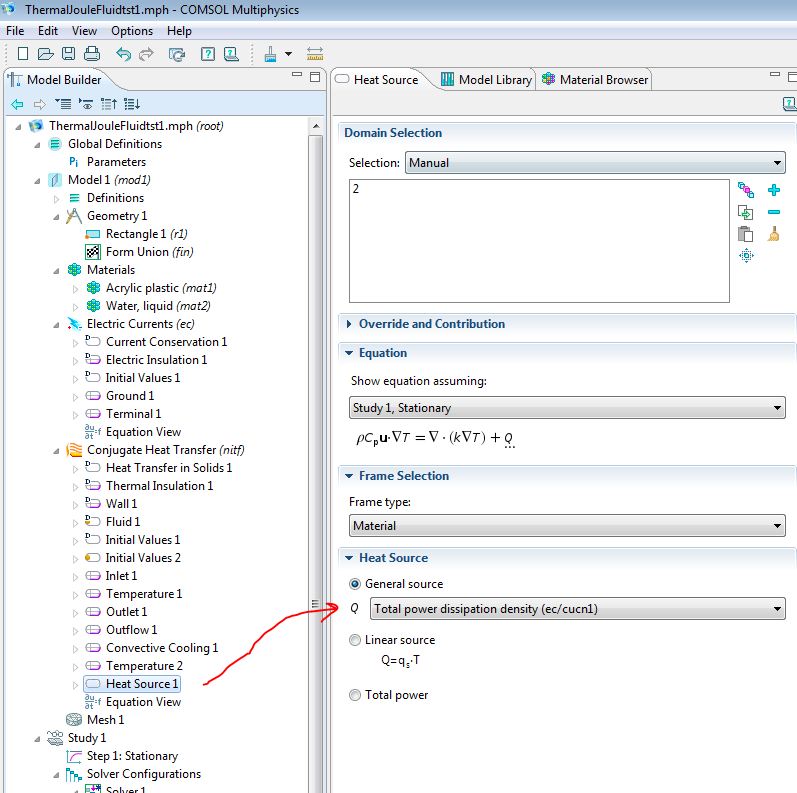Maximize the Model Builder panel
Screen dimensions: 797x793
pos(315,77)
